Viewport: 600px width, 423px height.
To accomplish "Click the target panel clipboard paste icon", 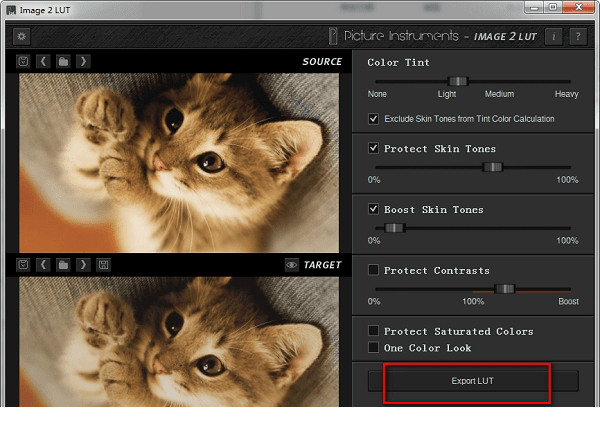I will pyautogui.click(x=23, y=265).
